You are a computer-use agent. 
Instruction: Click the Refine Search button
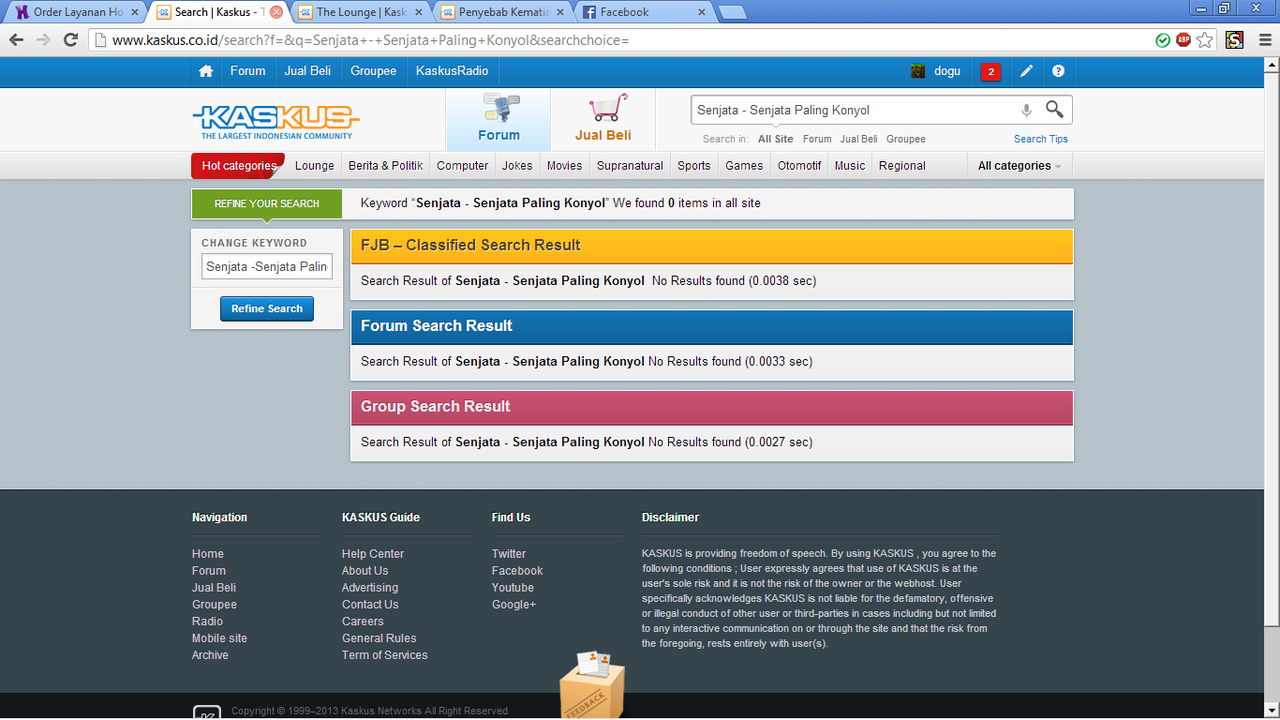coord(267,309)
